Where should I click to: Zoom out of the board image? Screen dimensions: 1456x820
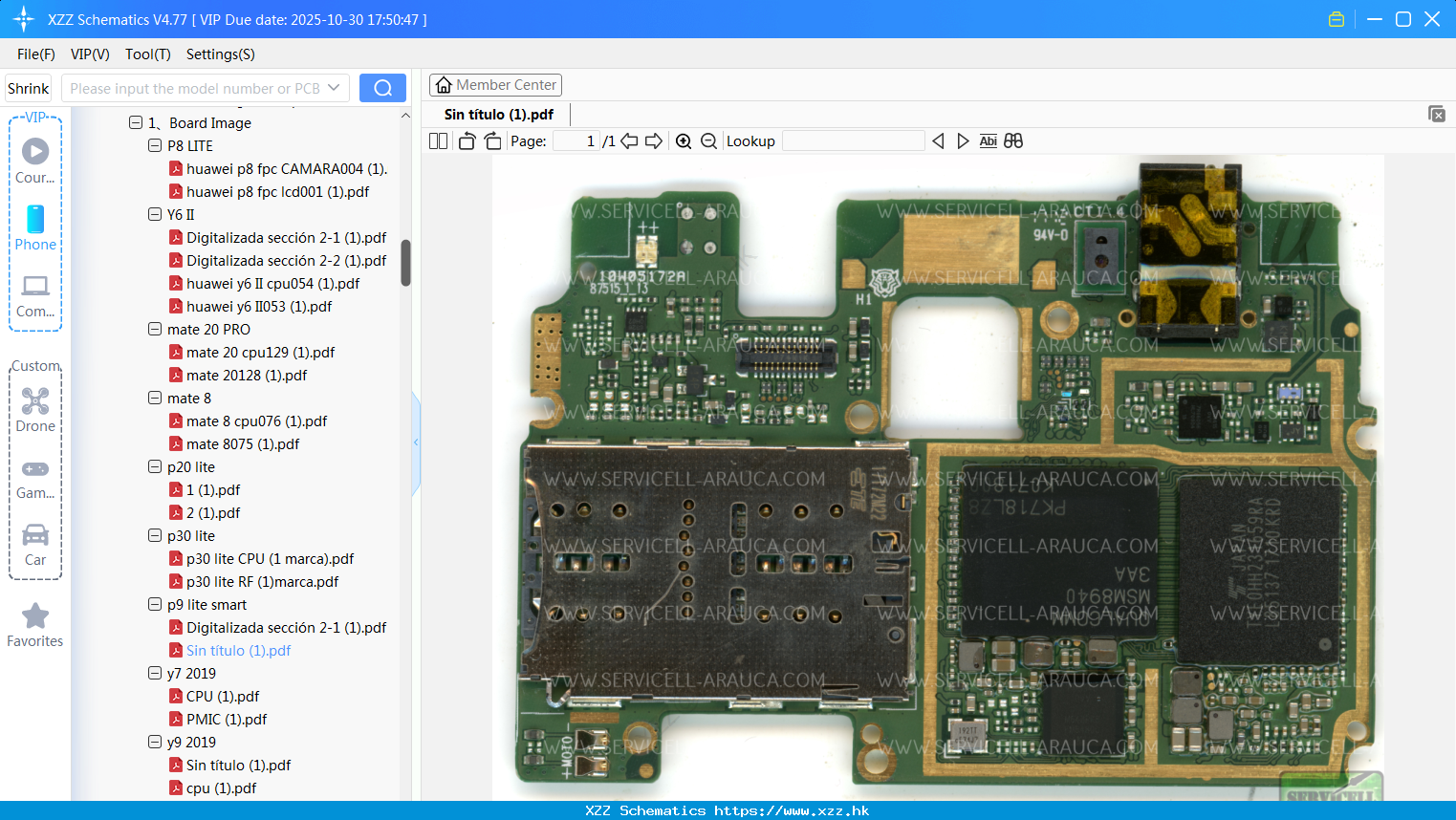[708, 141]
